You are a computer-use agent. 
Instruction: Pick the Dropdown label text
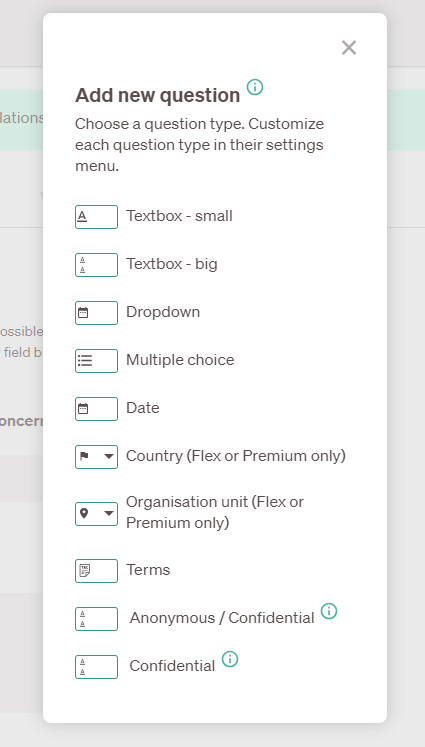(x=163, y=312)
